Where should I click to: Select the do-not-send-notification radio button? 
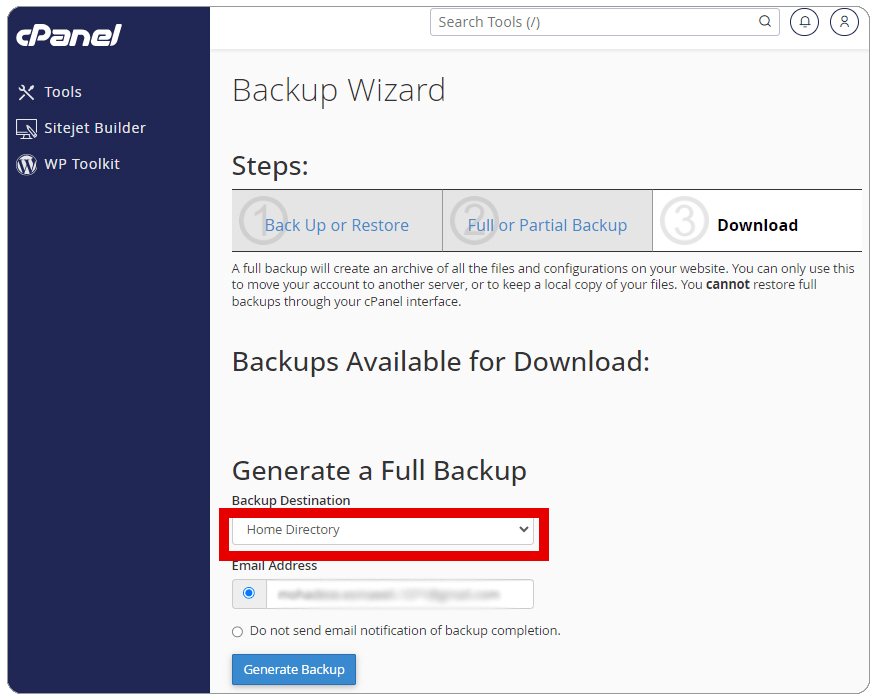pos(238,632)
